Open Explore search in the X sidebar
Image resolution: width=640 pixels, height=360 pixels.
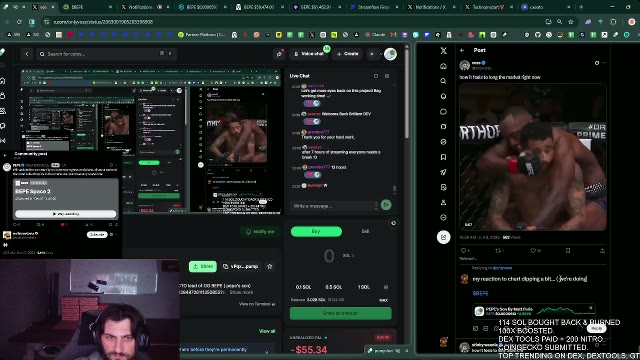click(x=444, y=81)
